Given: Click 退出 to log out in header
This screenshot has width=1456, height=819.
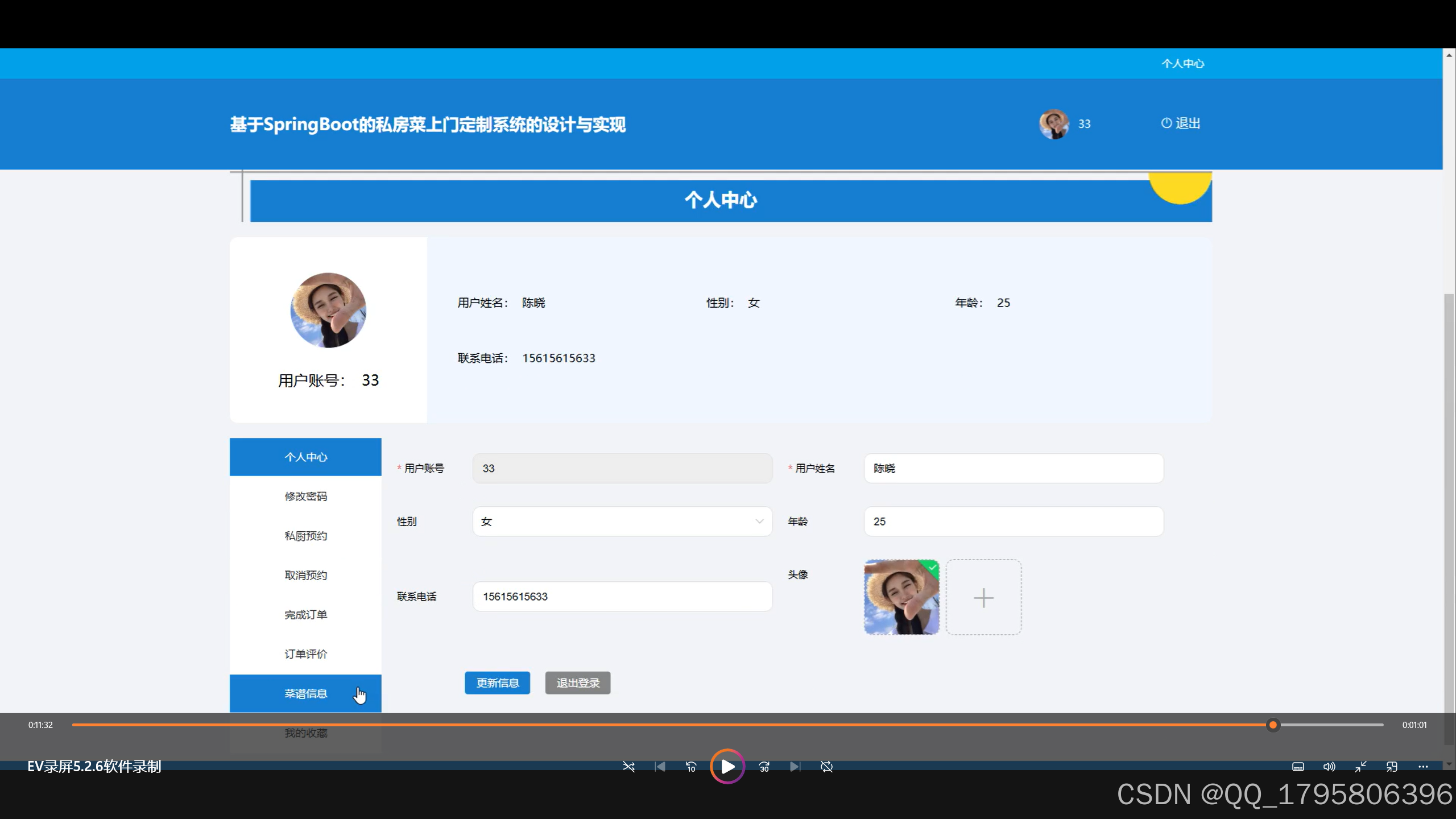Looking at the screenshot, I should click(x=1181, y=123).
